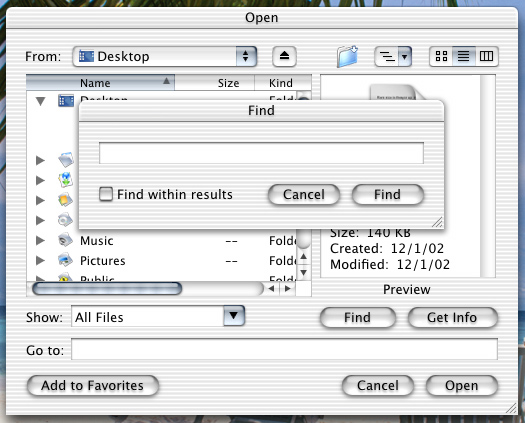Switch to list view in view switcher

pos(463,56)
